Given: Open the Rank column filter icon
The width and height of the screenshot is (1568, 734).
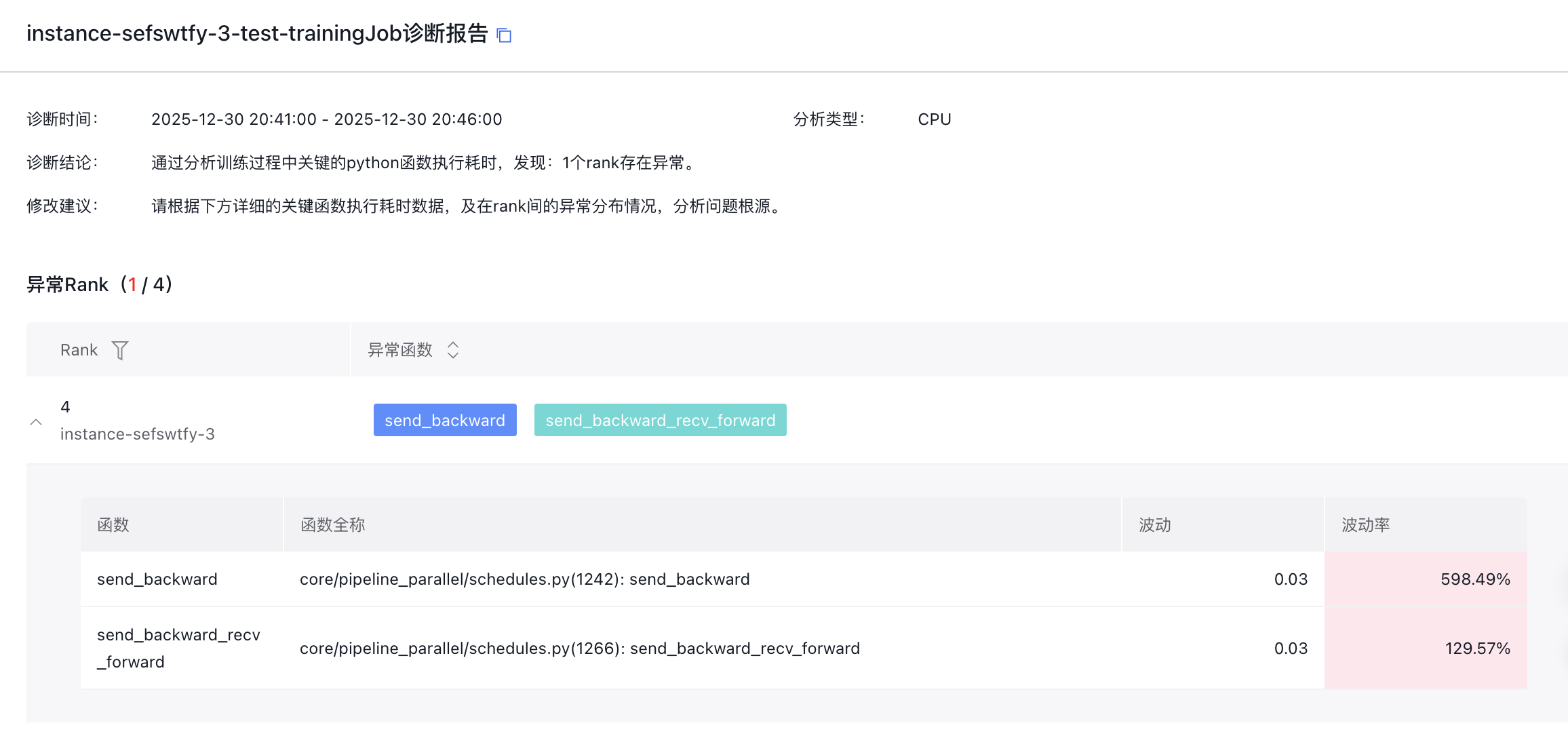Looking at the screenshot, I should coord(120,350).
